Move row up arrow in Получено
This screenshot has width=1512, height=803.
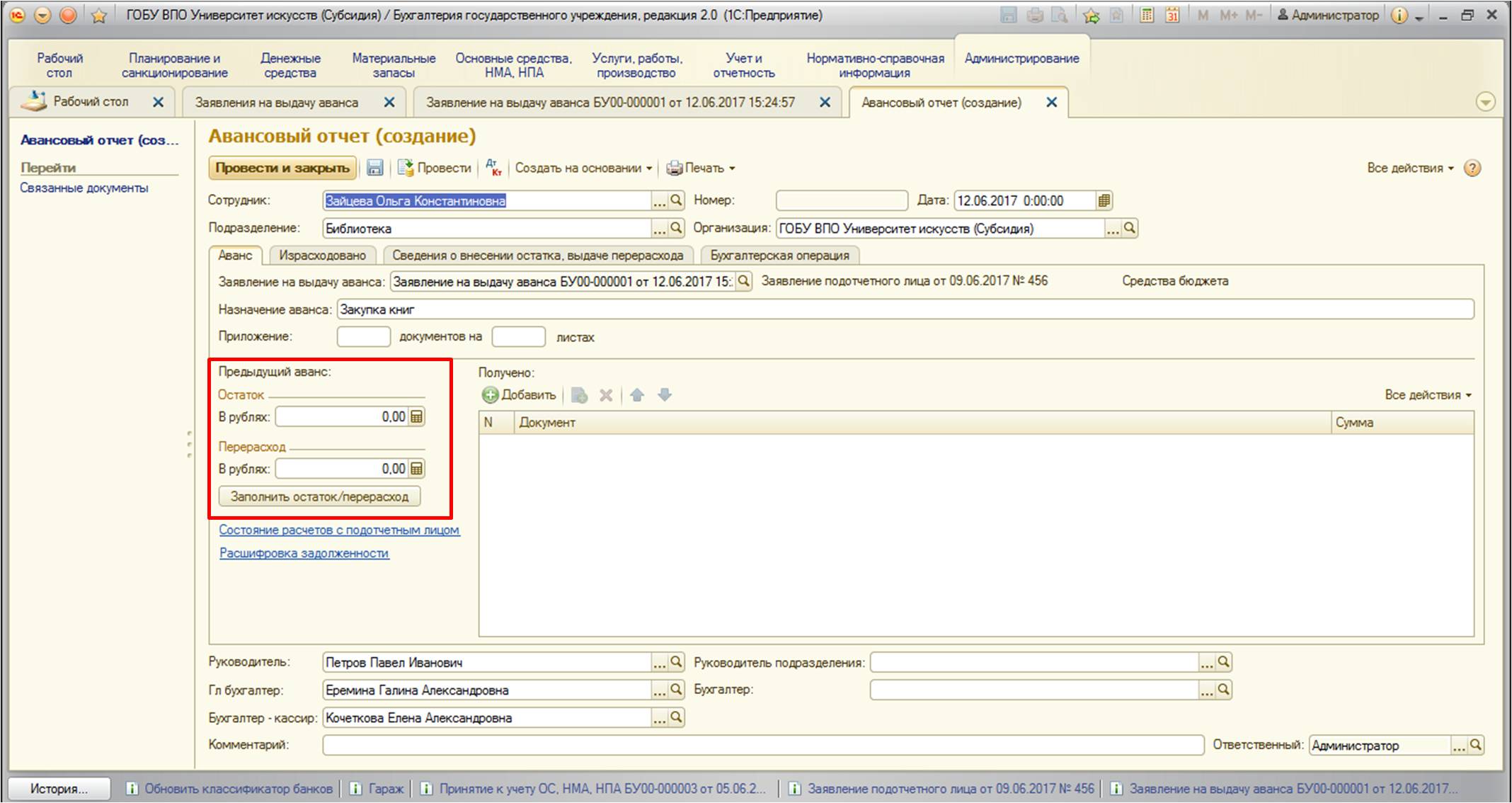(x=637, y=395)
